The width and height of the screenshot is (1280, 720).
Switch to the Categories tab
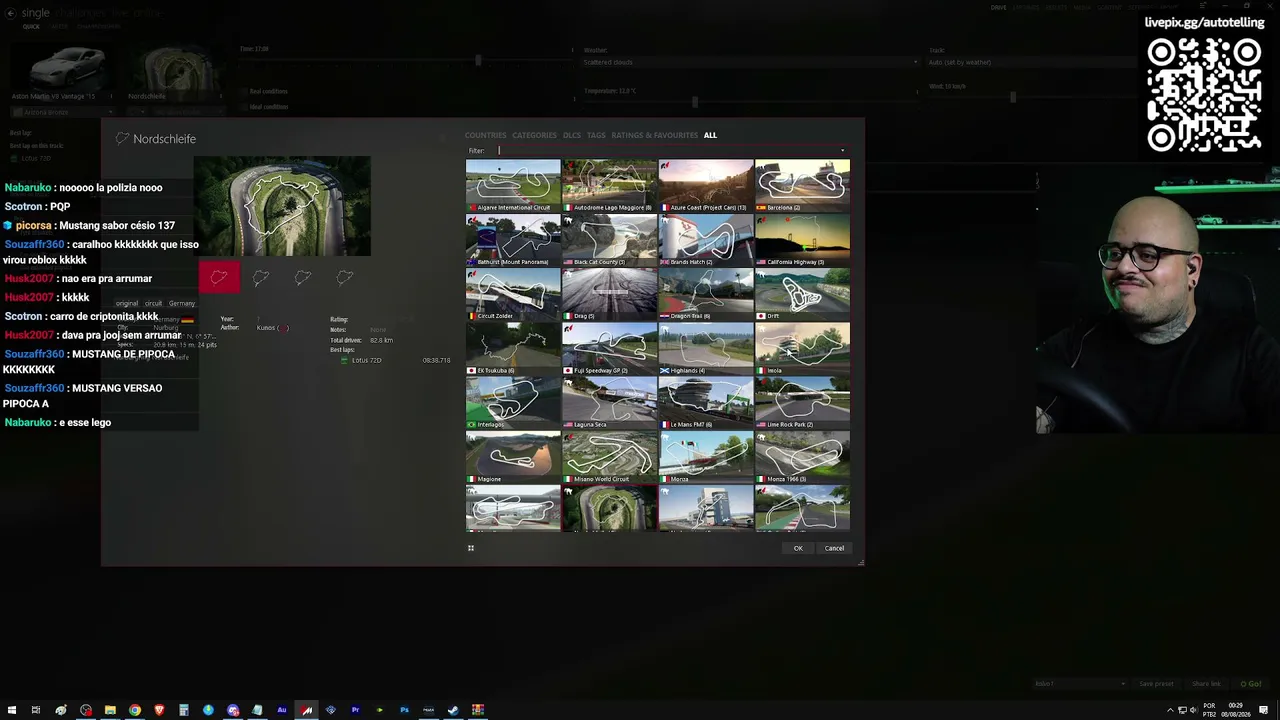coord(534,135)
